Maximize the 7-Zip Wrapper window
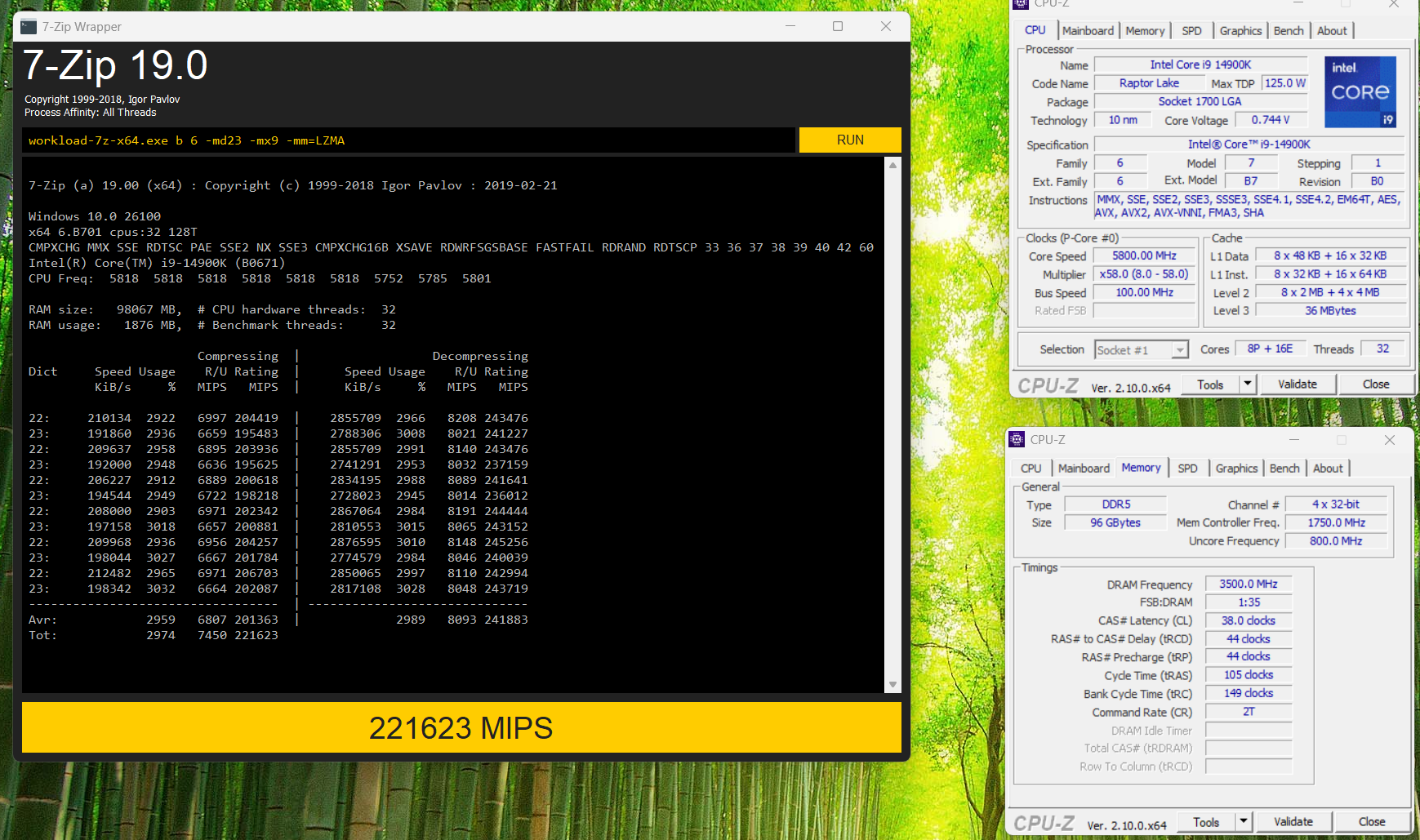Screen dimensions: 1420x840 838,26
